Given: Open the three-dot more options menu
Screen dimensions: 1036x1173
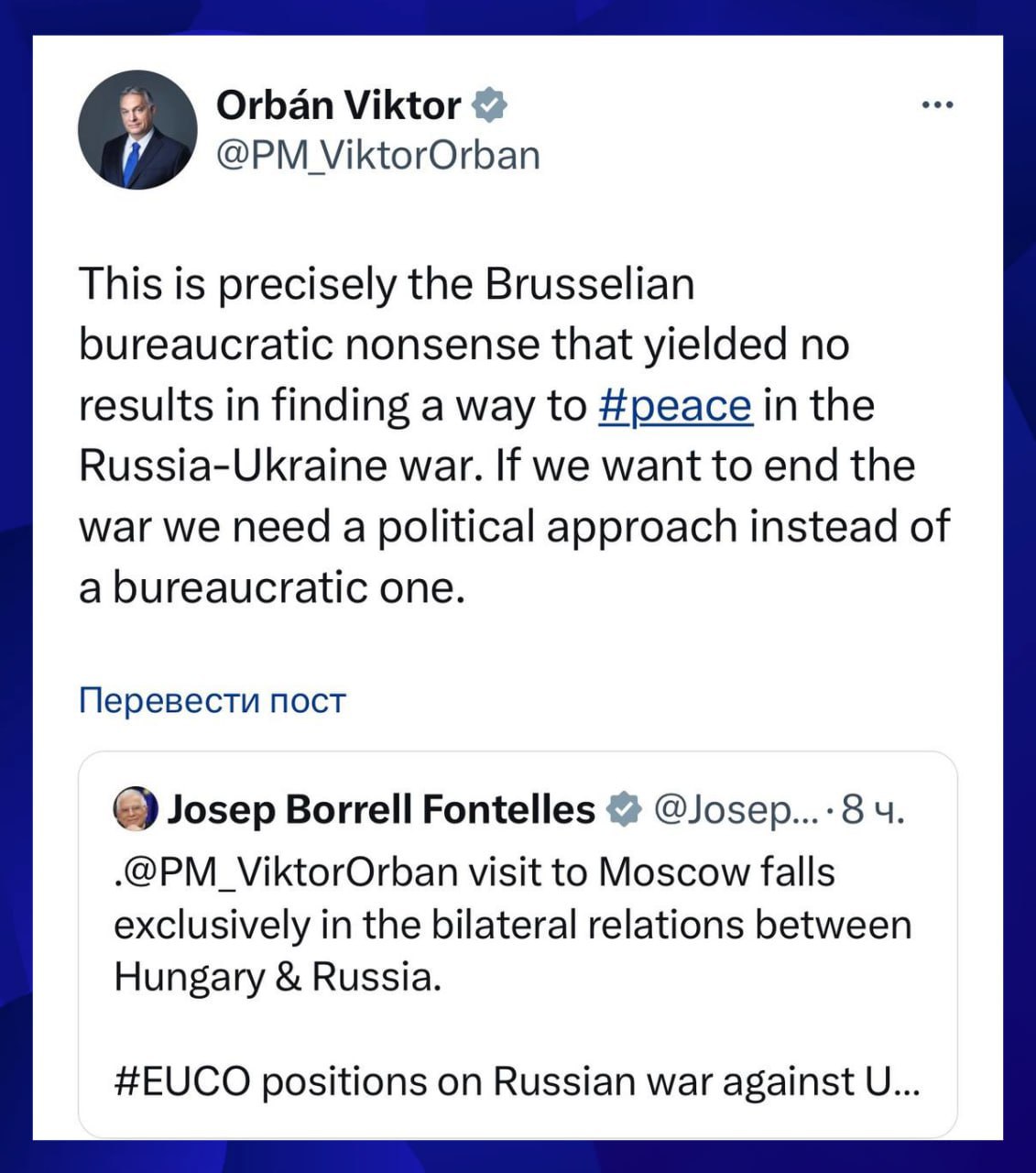Looking at the screenshot, I should click(937, 106).
